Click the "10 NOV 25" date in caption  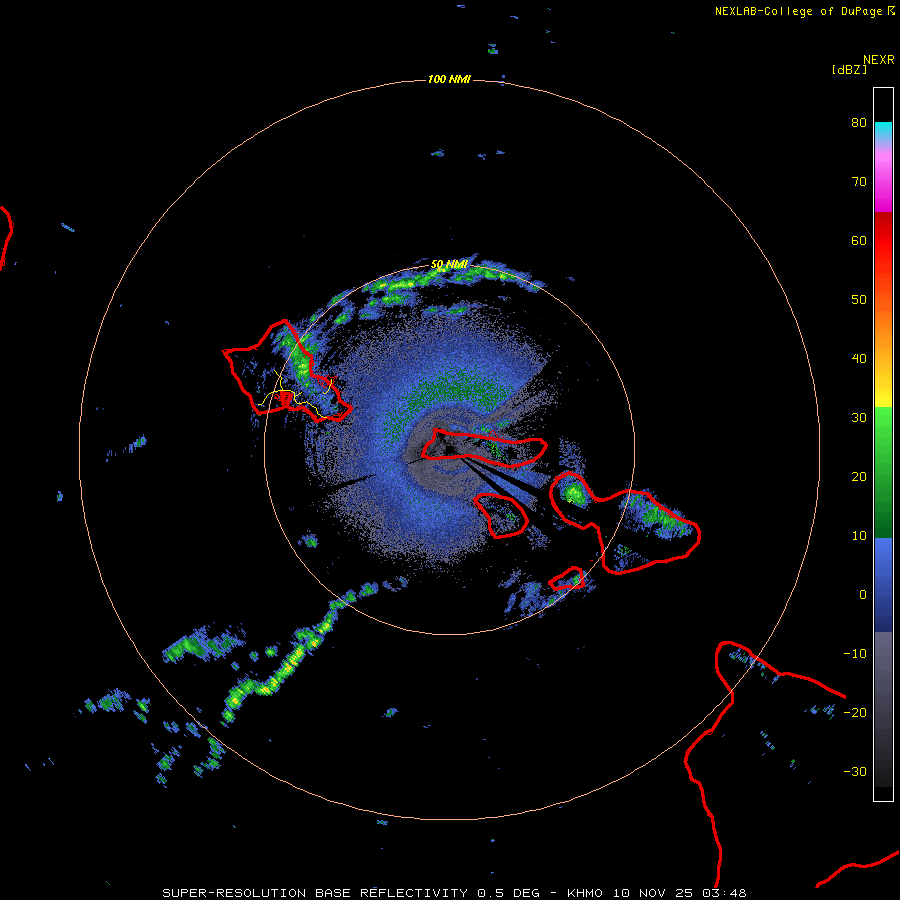[x=654, y=893]
